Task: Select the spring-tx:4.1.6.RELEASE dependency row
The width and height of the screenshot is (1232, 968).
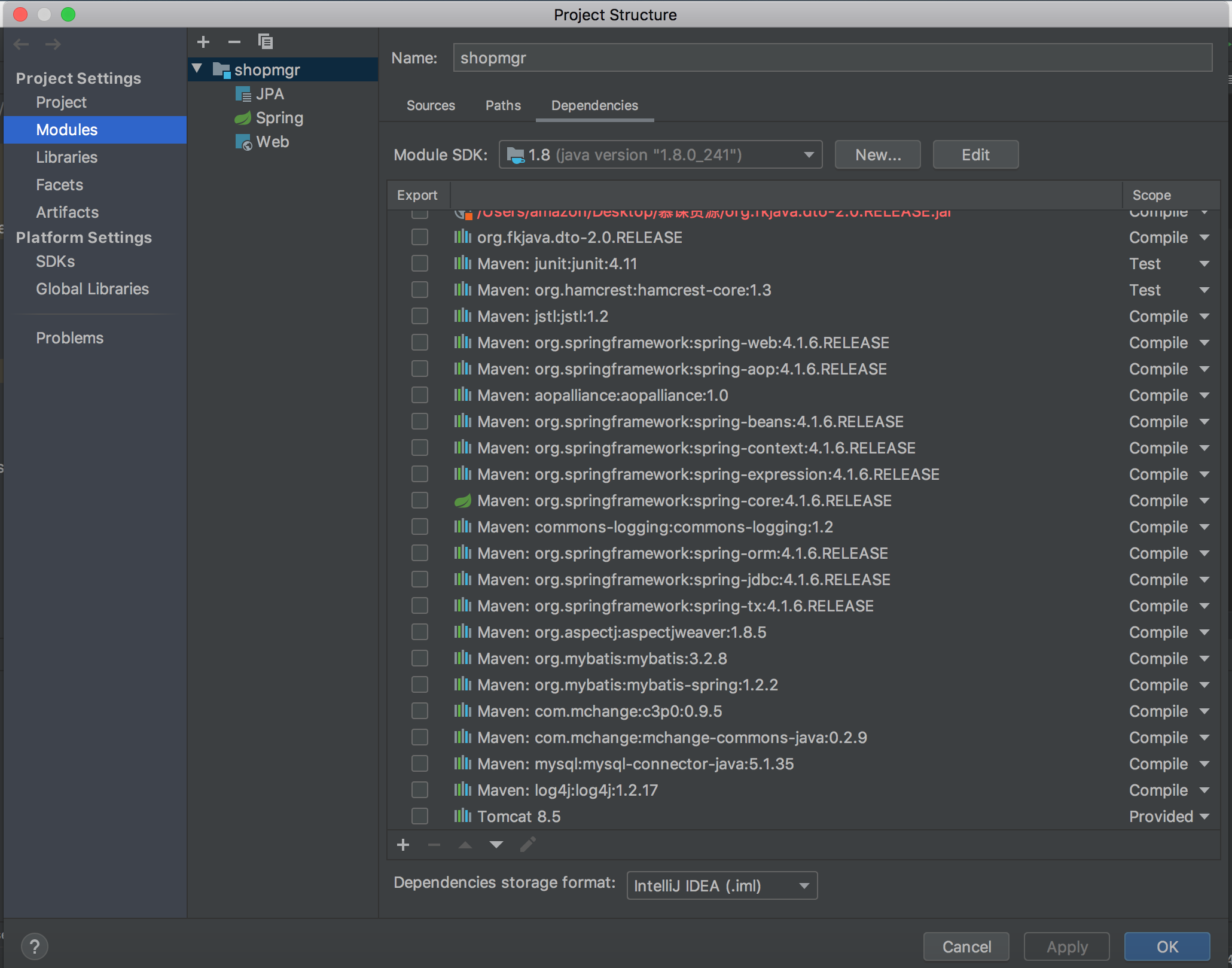Action: coord(803,606)
